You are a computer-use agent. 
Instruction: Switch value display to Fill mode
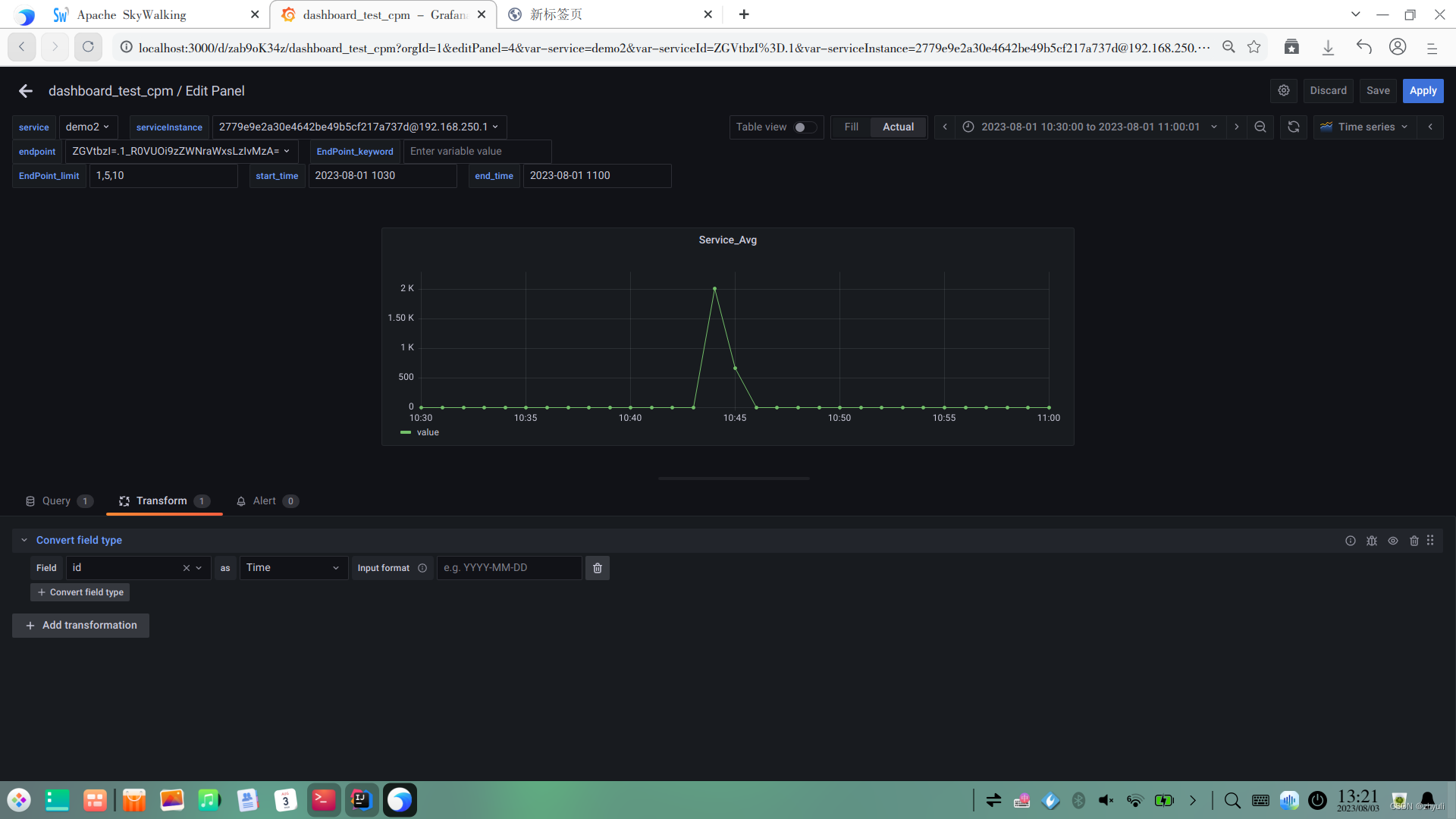pos(851,127)
